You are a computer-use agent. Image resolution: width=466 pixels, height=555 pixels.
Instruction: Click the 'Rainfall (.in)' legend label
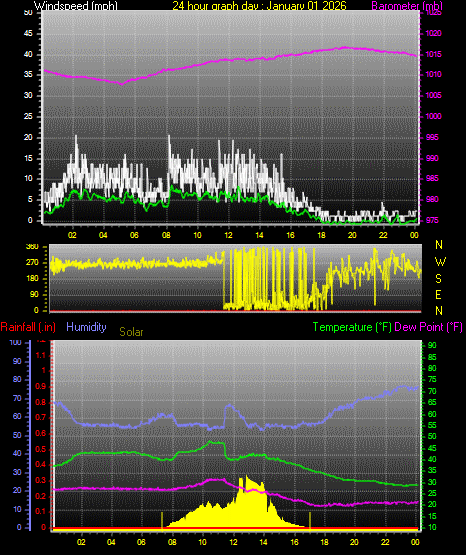tap(28, 327)
